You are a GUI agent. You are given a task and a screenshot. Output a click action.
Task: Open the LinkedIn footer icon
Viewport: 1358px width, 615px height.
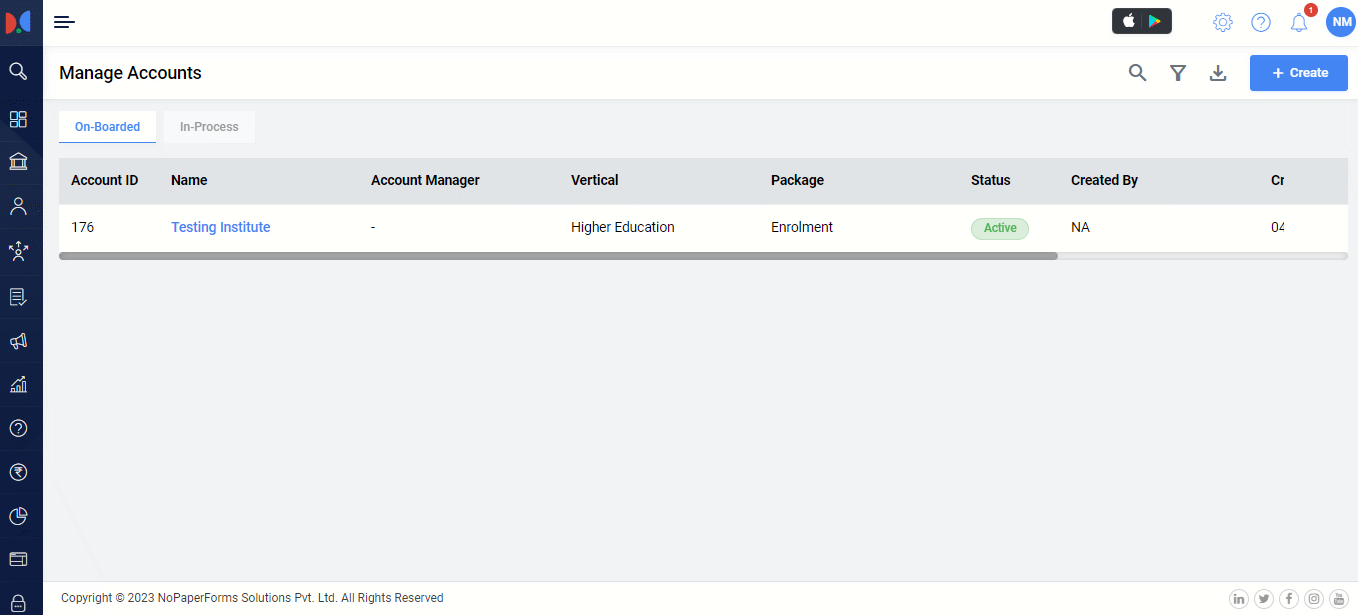pyautogui.click(x=1239, y=599)
